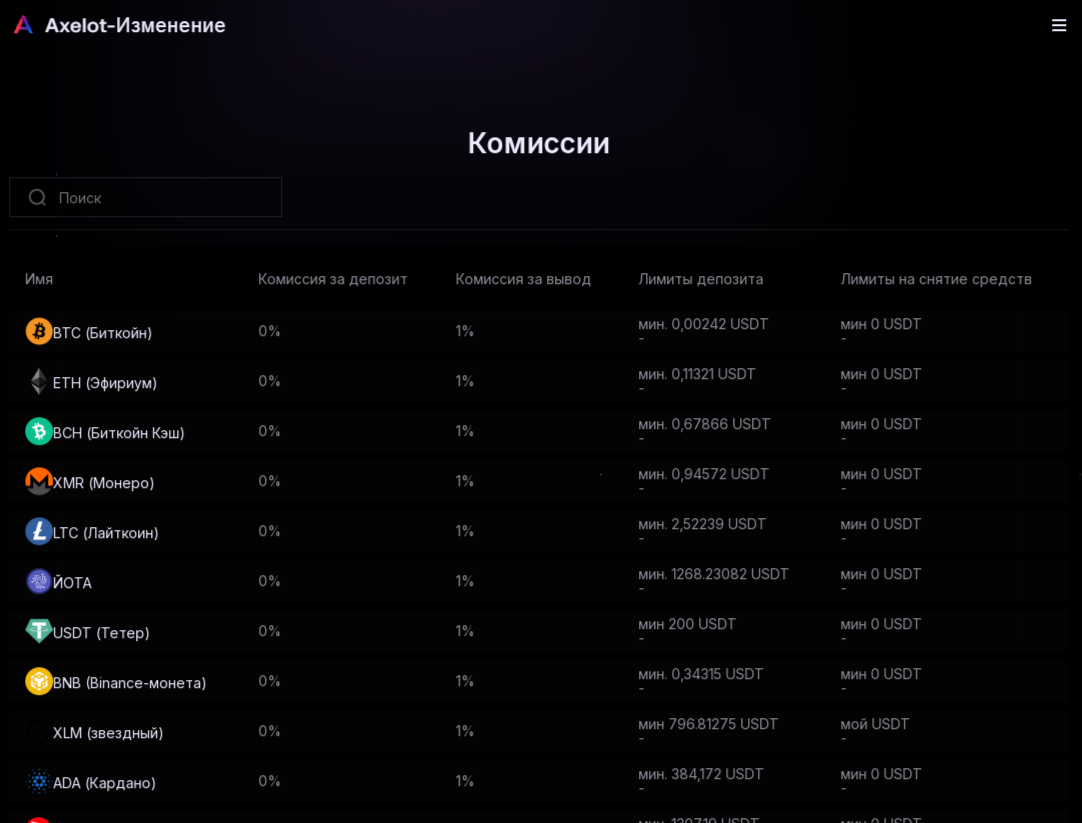
Task: Click the Bitcoin Cash green icon
Action: pyautogui.click(x=39, y=431)
